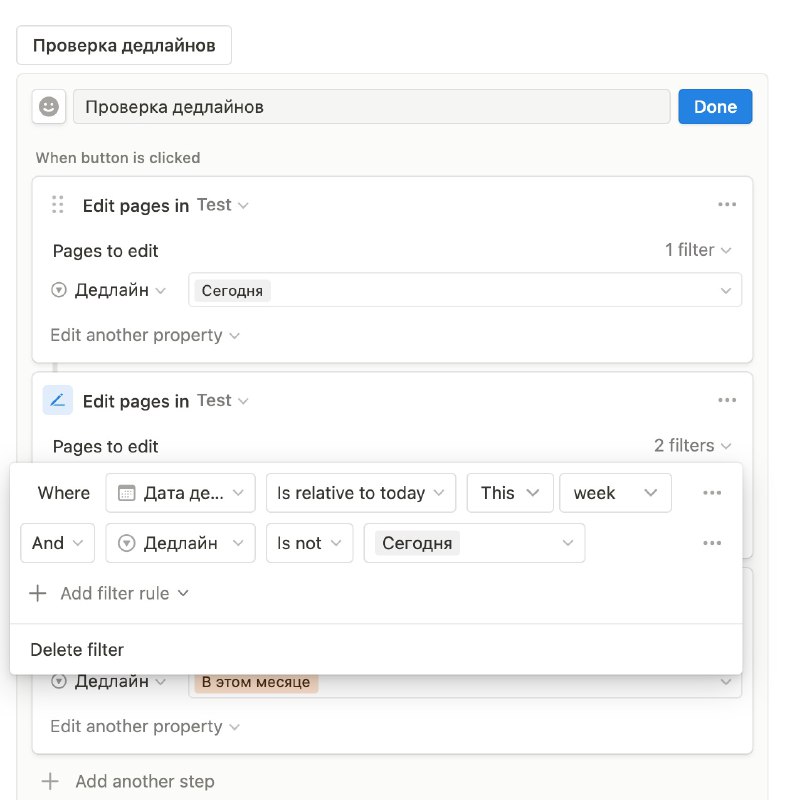The width and height of the screenshot is (790, 800).
Task: Expand the 2 filters dropdown
Action: pos(693,445)
